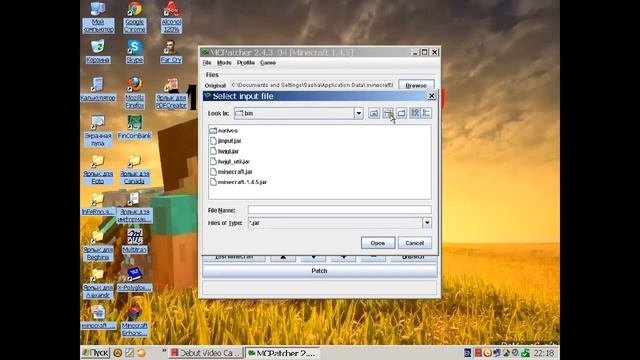
Task: Click the Browse button in MCPatcher
Action: 416,85
